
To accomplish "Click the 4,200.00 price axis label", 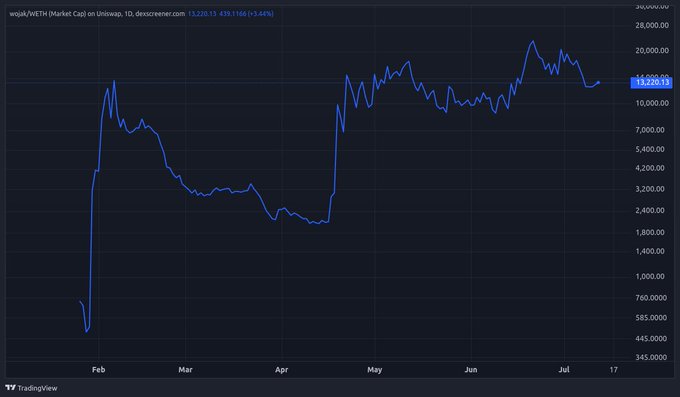I will 650,168.
